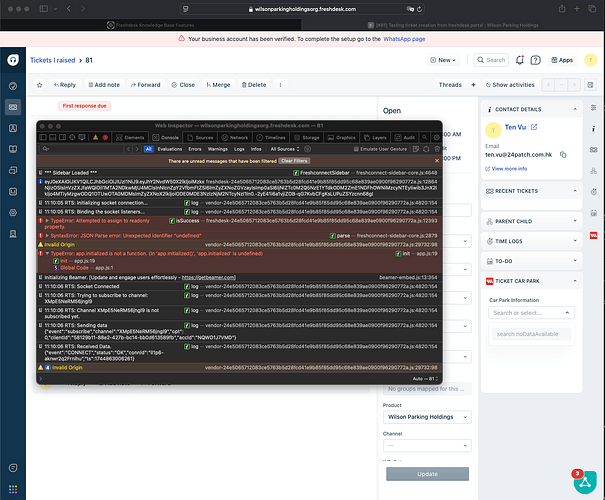Collapse the Contact Details section

[575, 109]
